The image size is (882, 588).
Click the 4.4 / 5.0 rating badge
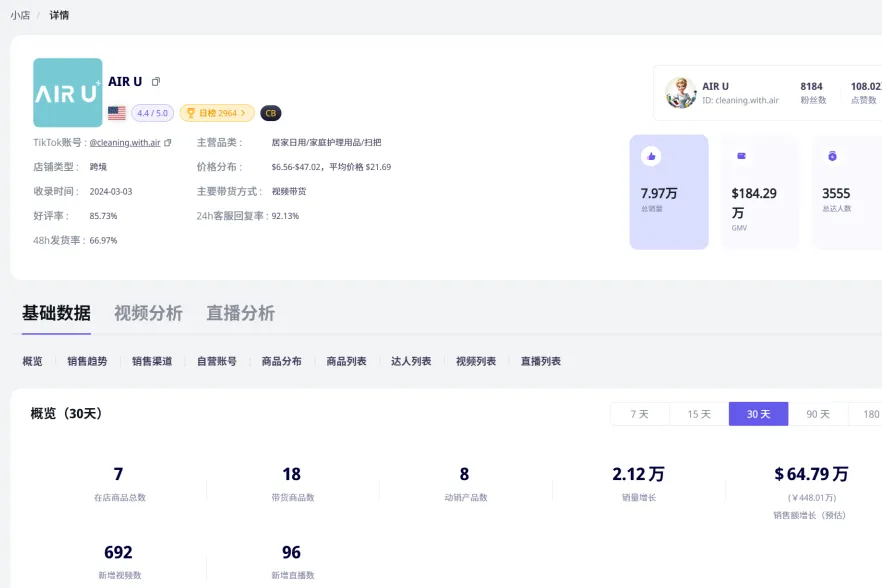pyautogui.click(x=153, y=113)
